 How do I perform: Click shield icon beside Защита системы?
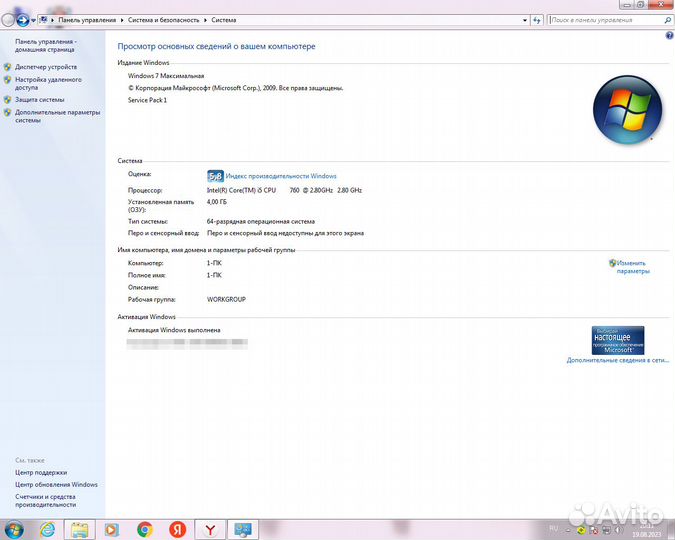point(7,100)
